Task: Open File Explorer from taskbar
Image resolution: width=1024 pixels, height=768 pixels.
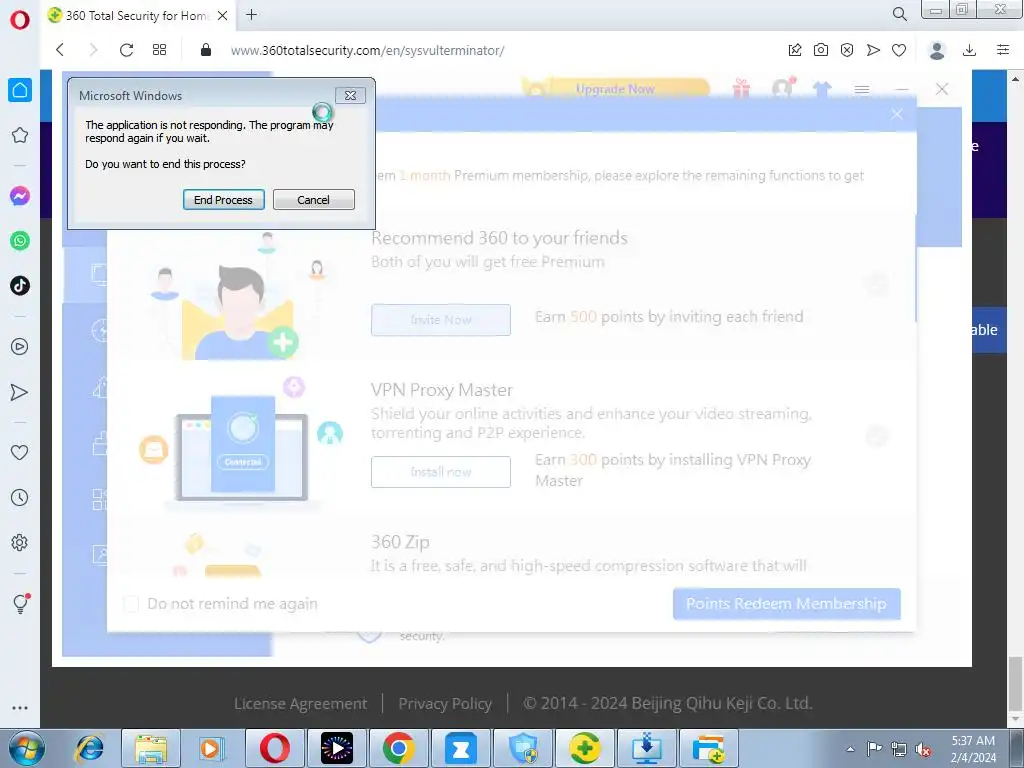Action: click(152, 749)
